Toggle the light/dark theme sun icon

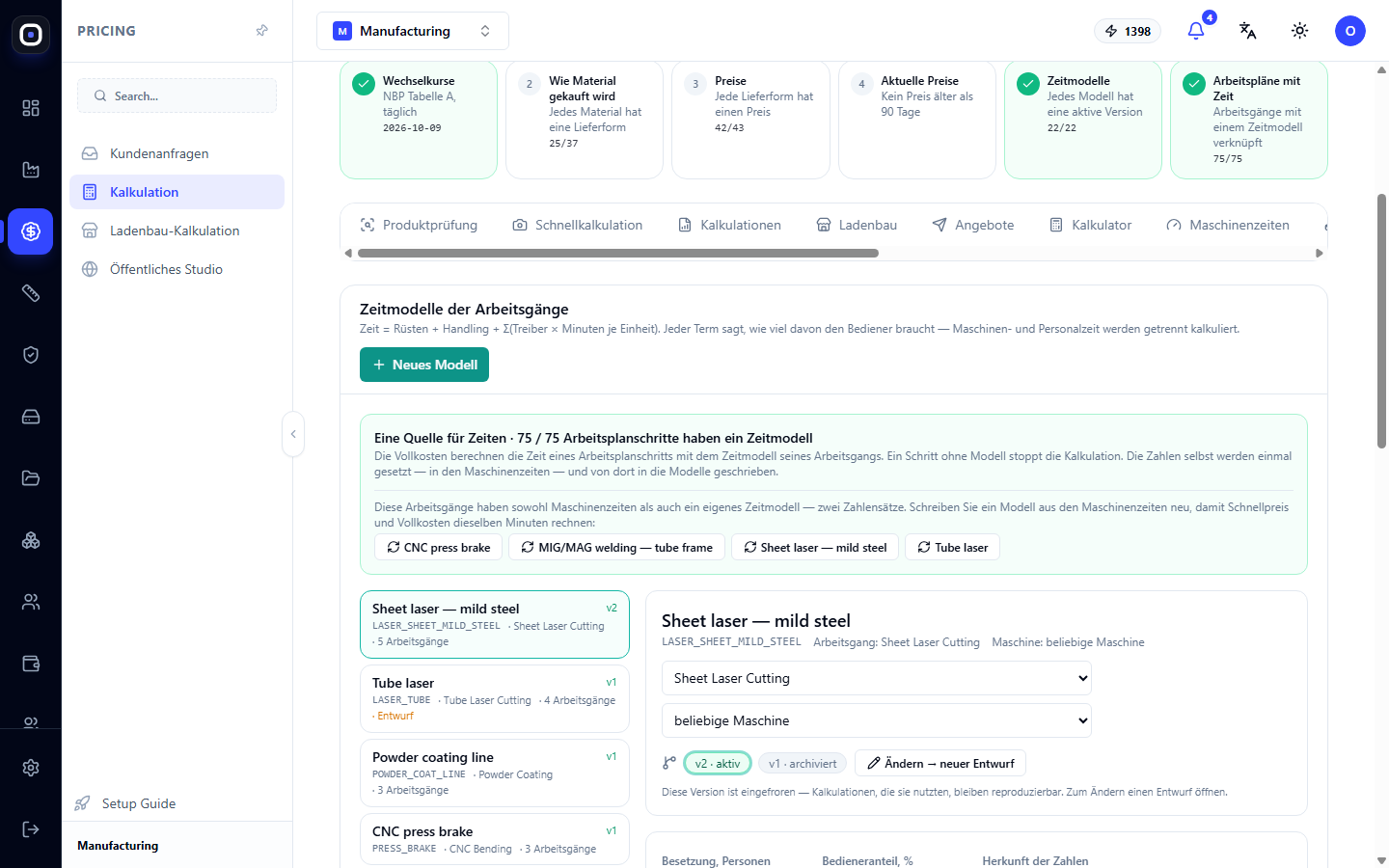1300,31
